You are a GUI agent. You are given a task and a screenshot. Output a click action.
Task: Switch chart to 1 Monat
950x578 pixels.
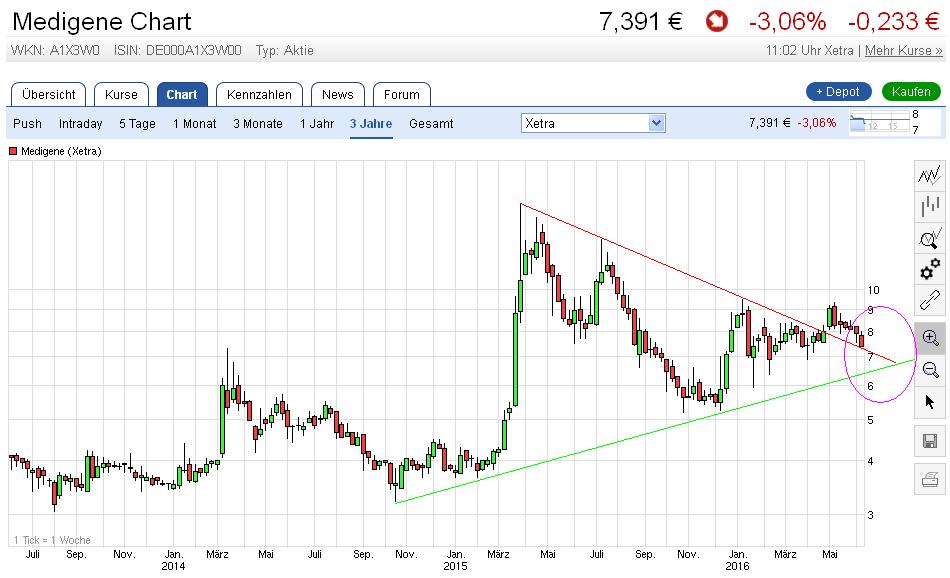194,124
